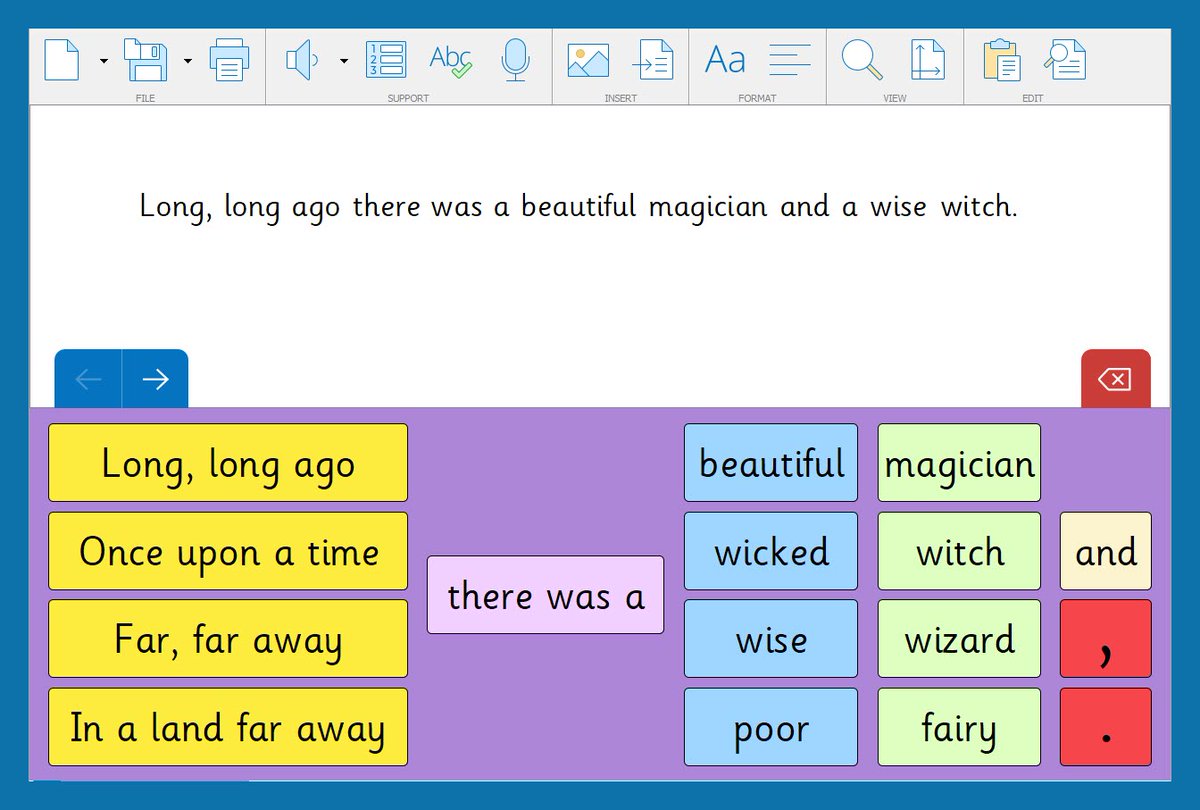This screenshot has height=810, width=1200.
Task: Click the insert text into document icon
Action: (653, 60)
